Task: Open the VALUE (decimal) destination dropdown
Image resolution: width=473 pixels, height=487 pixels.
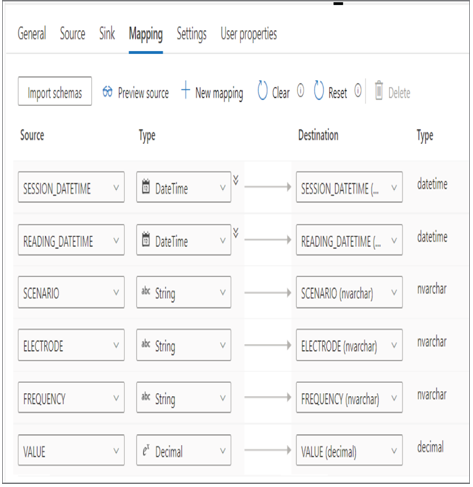Action: click(x=349, y=450)
